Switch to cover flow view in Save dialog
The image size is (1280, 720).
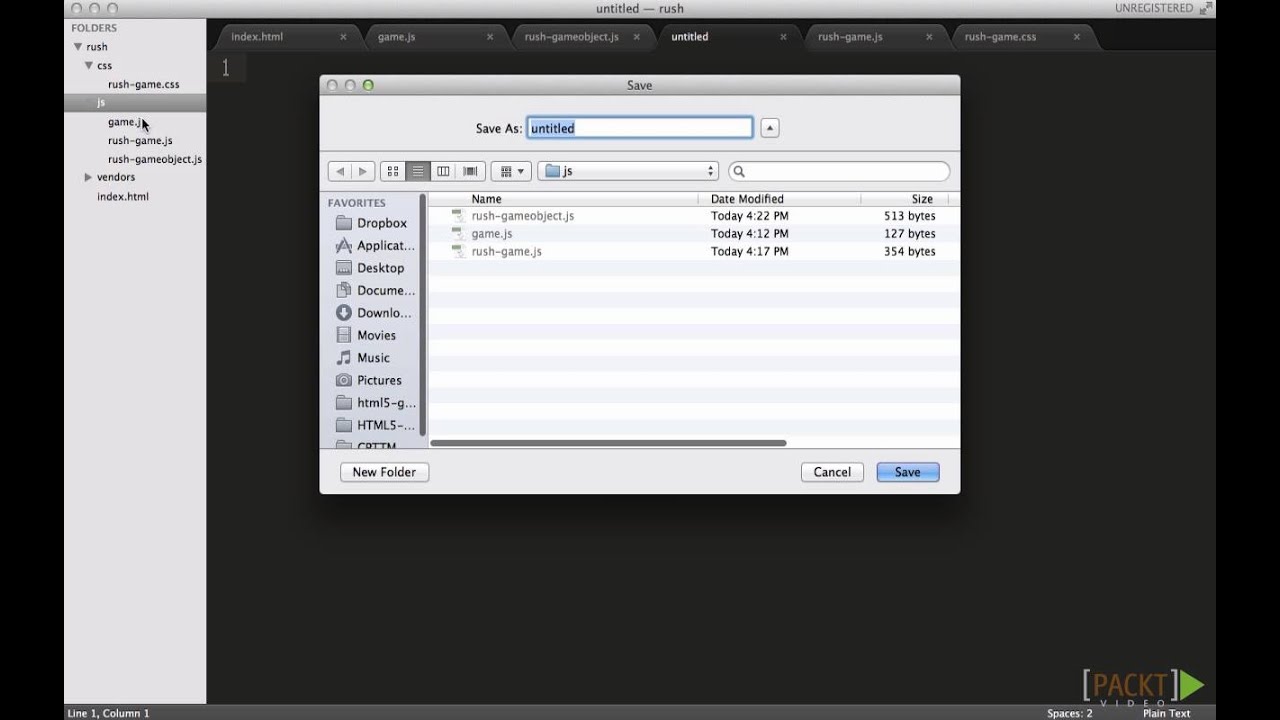pyautogui.click(x=469, y=171)
